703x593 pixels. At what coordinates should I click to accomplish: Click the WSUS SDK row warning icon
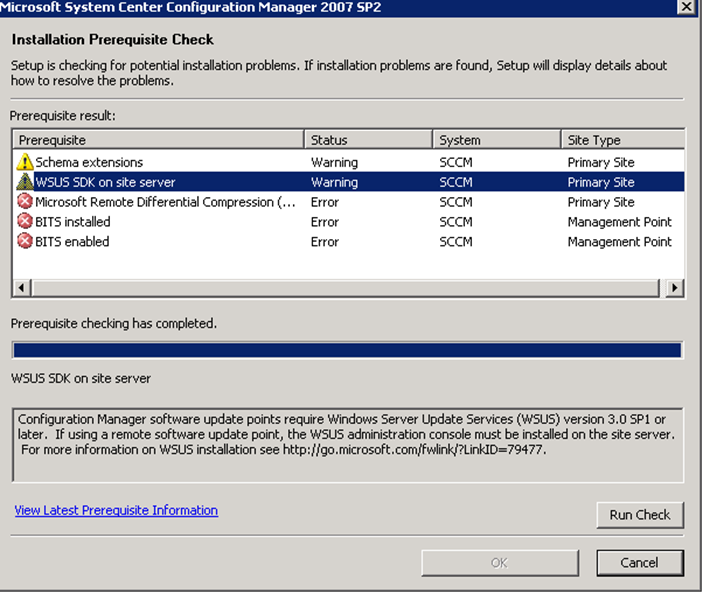tap(25, 182)
